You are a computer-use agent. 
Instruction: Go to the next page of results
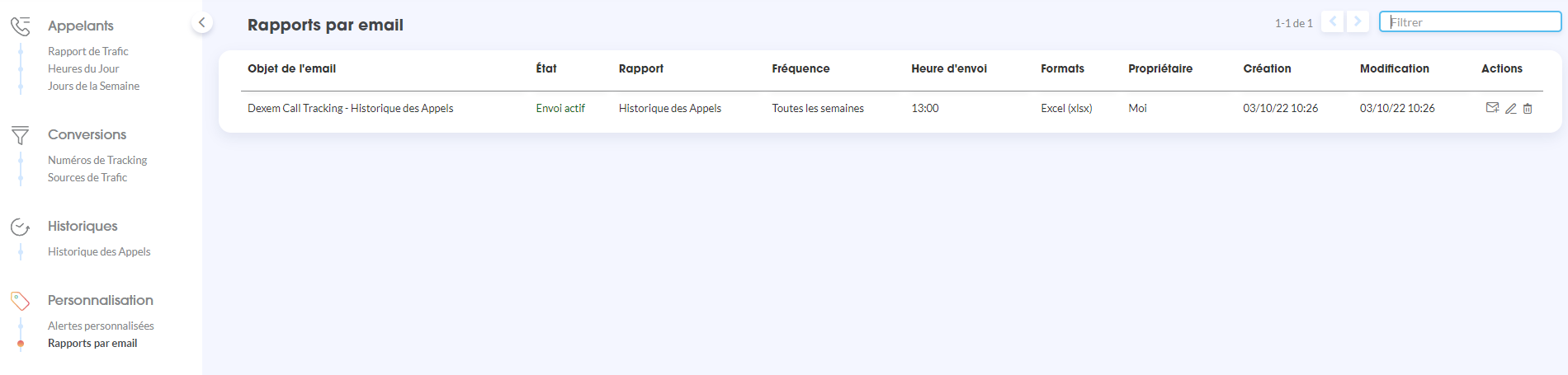click(x=1358, y=22)
